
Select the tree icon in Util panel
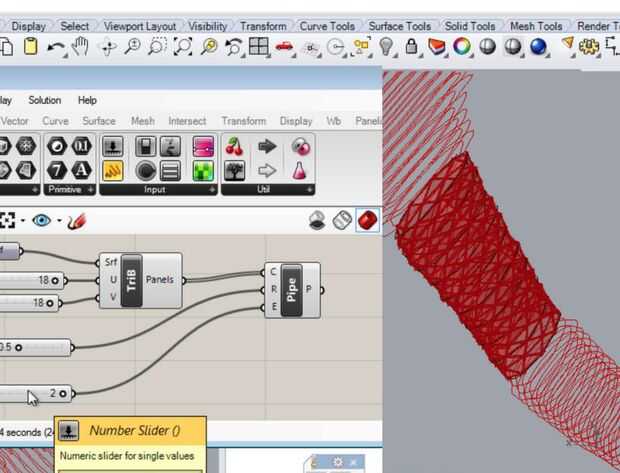click(234, 171)
